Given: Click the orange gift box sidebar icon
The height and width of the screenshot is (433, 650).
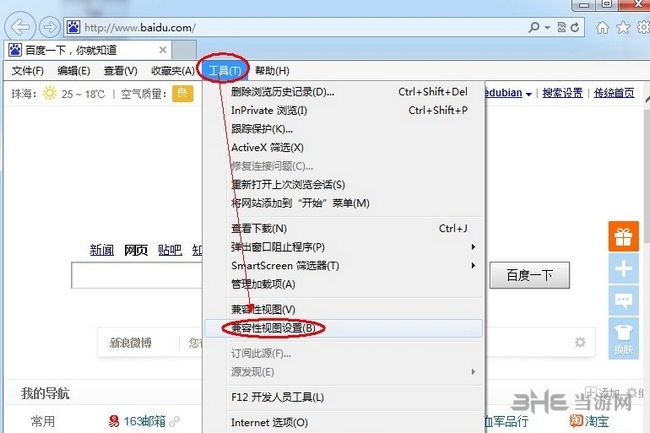Looking at the screenshot, I should point(623,236).
